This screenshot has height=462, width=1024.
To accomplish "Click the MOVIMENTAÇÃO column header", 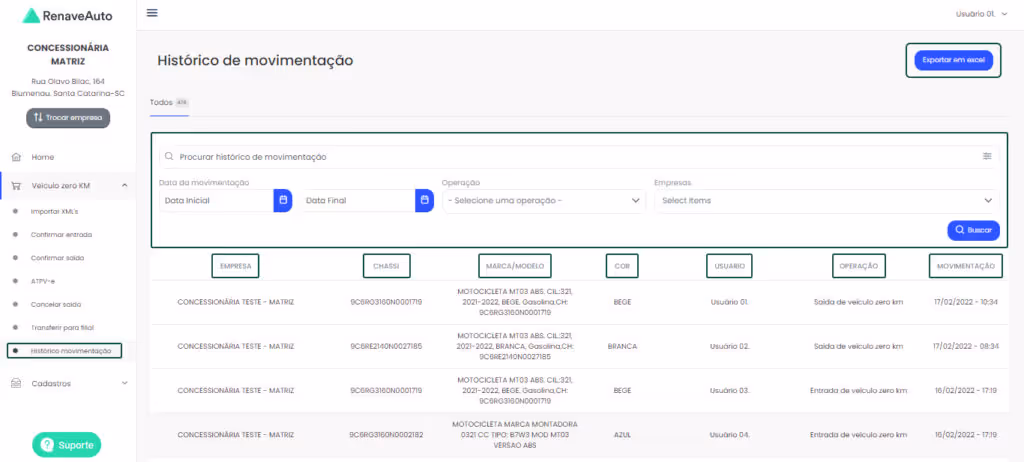I will [965, 266].
